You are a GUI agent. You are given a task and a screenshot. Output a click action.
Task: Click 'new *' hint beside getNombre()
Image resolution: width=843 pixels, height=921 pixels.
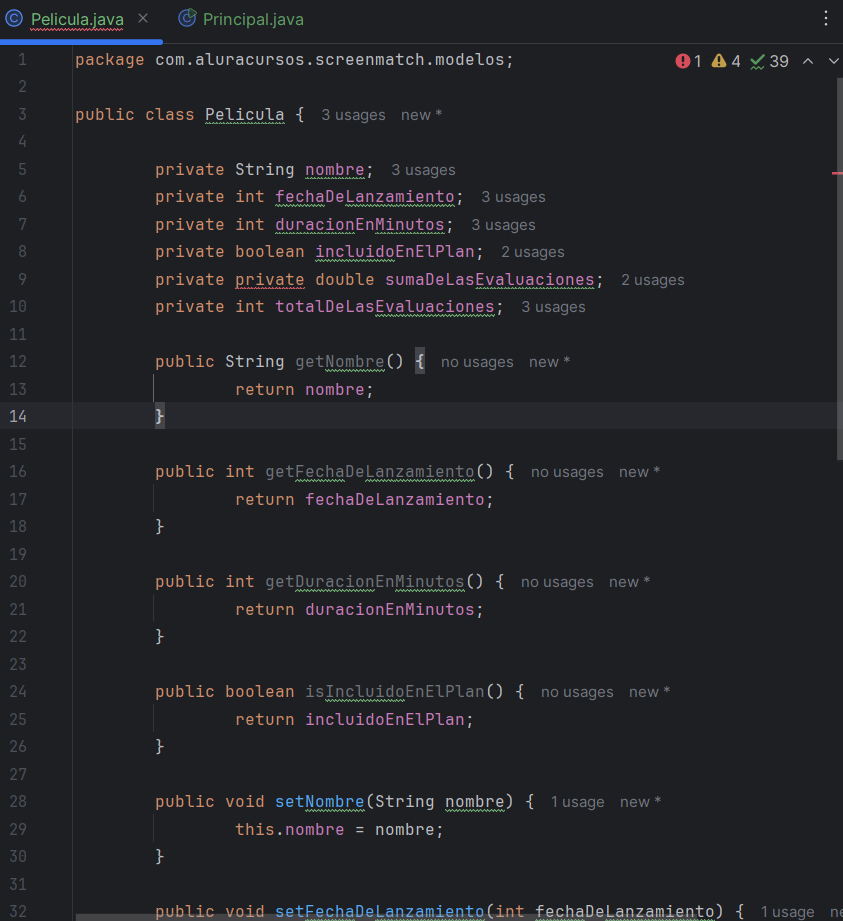(549, 362)
